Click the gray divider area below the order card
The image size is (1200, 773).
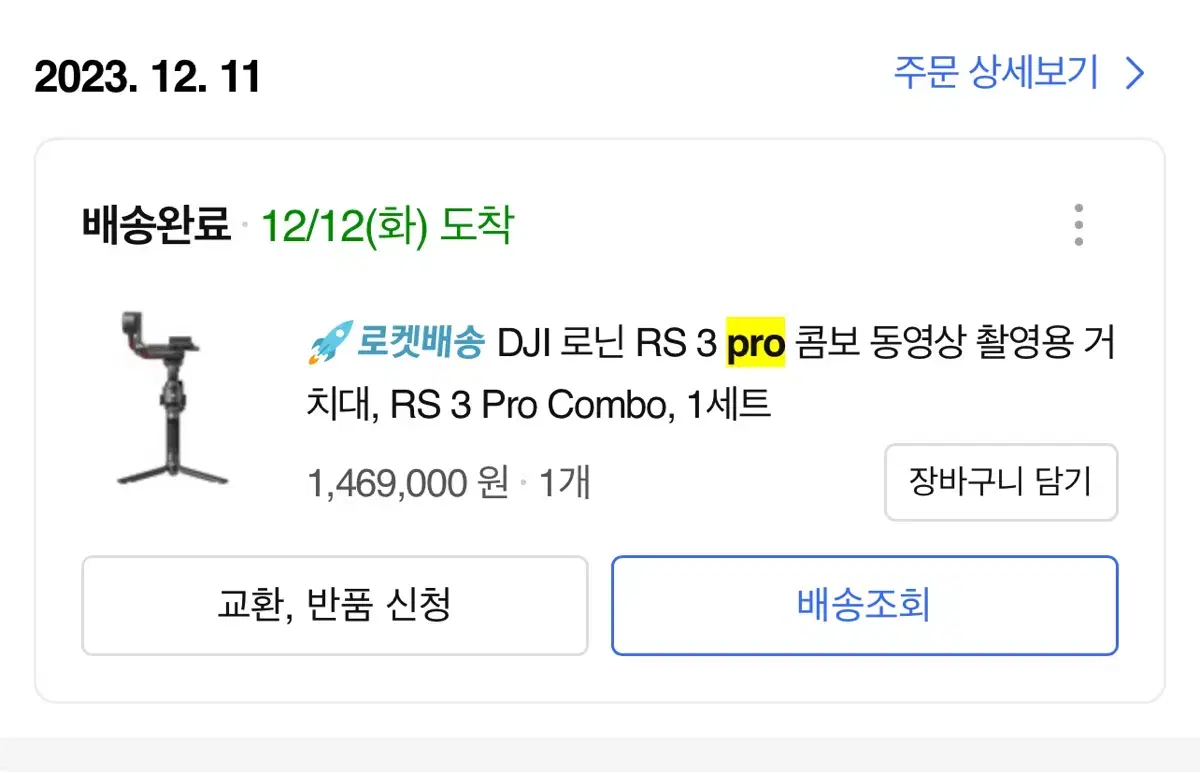[600, 755]
